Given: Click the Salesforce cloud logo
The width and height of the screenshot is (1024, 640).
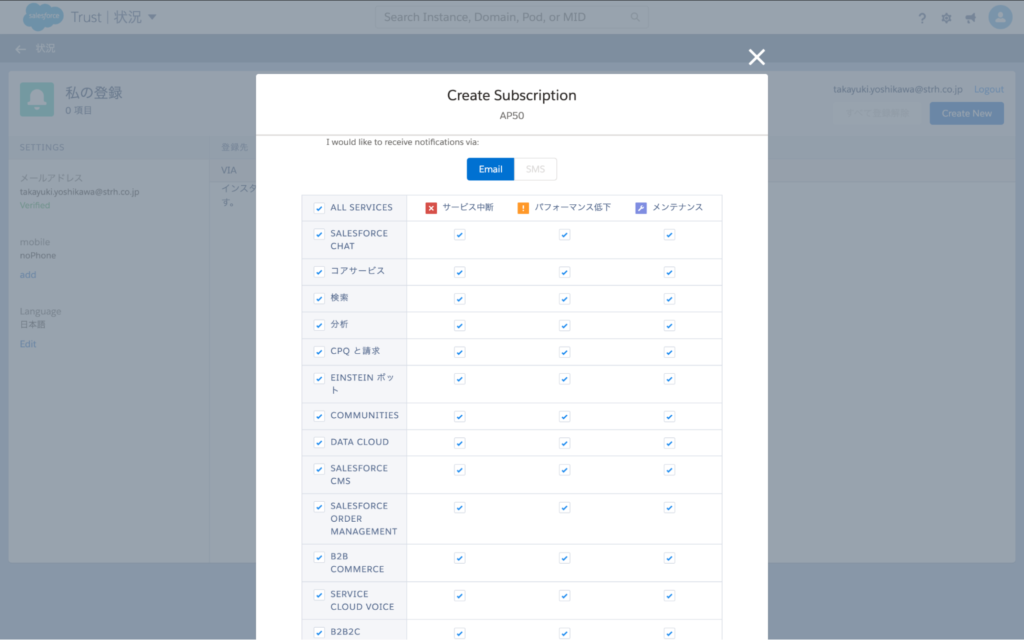Looking at the screenshot, I should pyautogui.click(x=43, y=16).
